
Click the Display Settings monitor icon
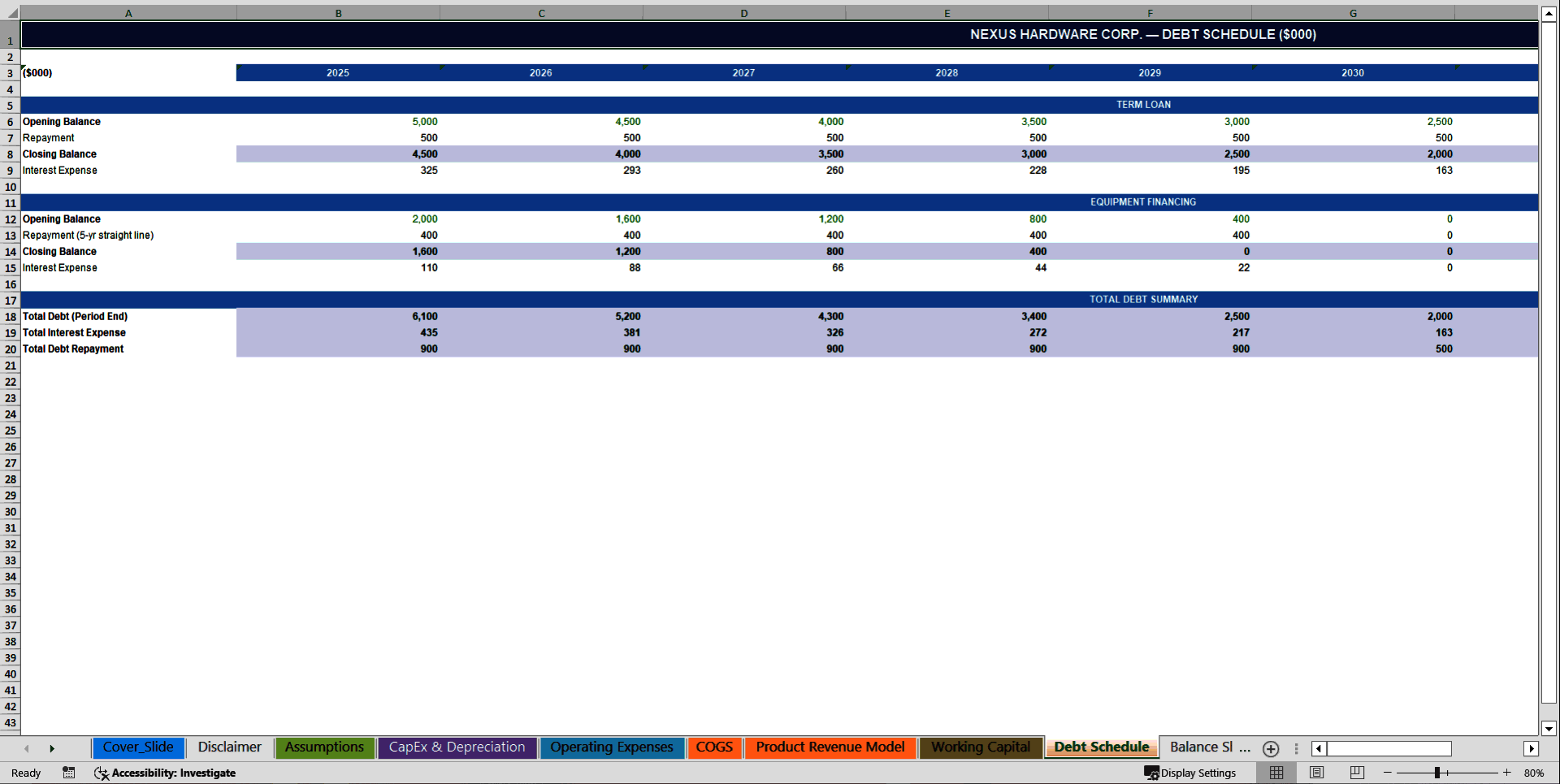click(x=1151, y=773)
